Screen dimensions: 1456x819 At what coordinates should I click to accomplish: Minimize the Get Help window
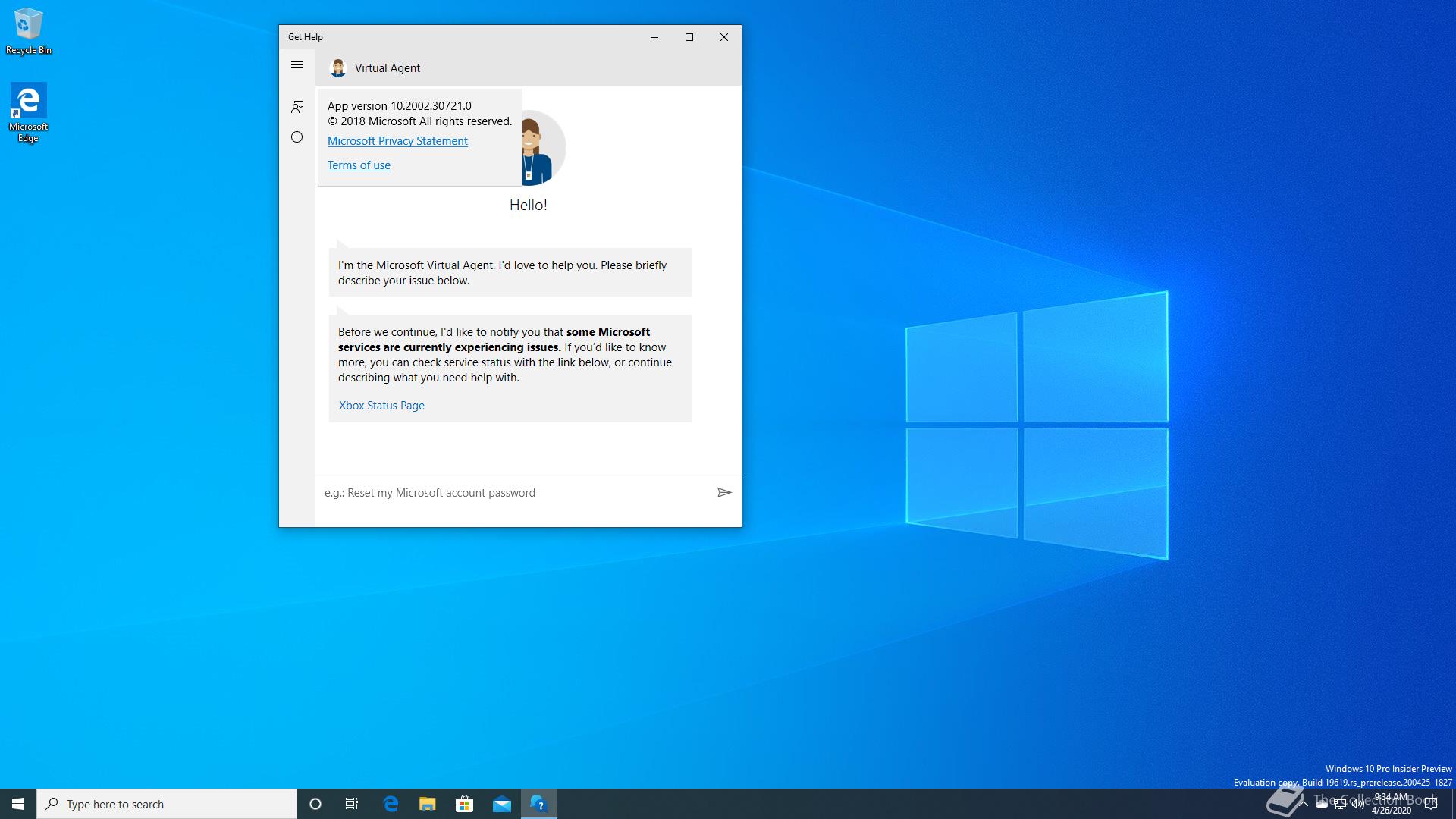654,37
